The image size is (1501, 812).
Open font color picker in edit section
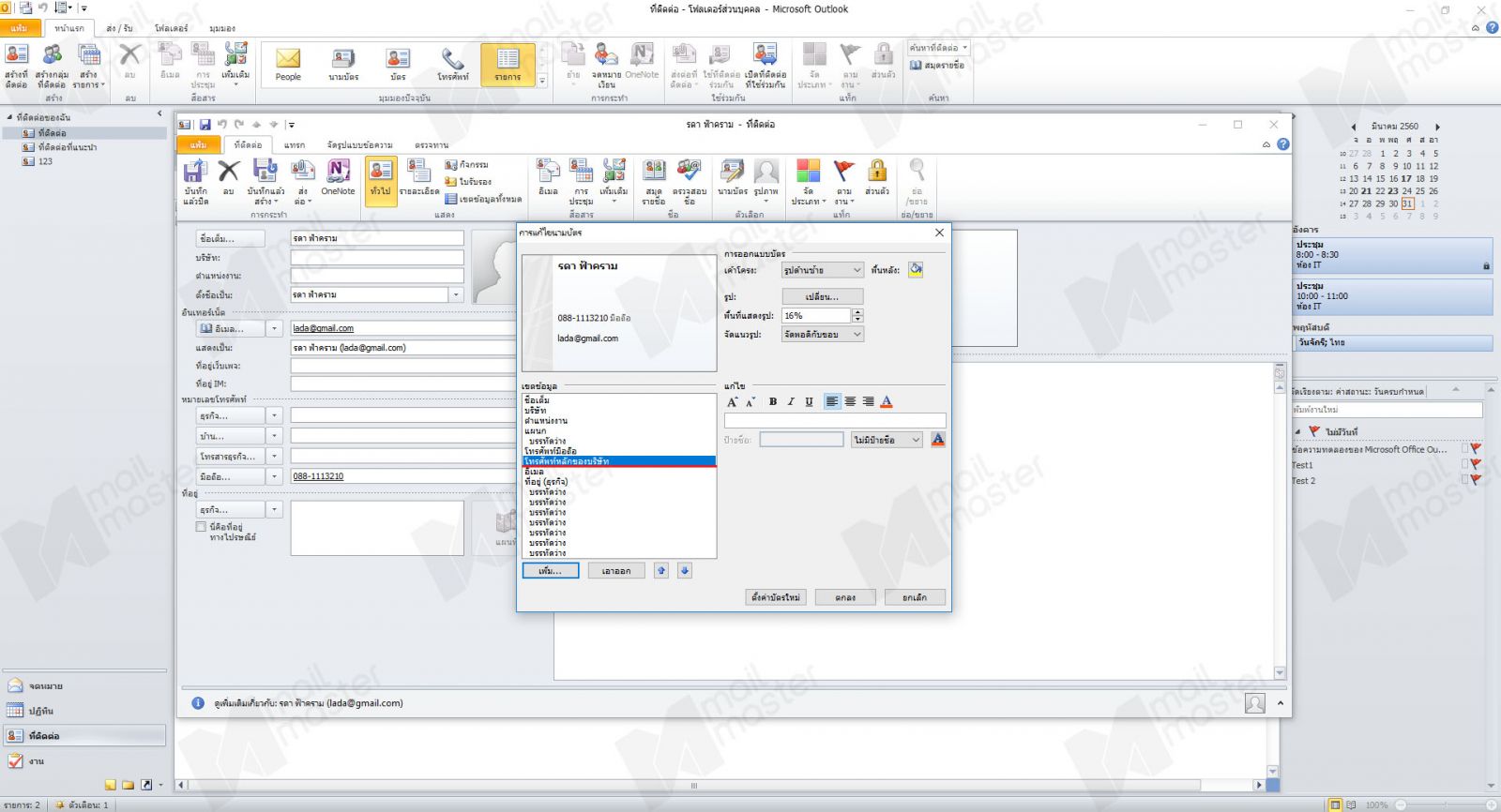click(887, 401)
